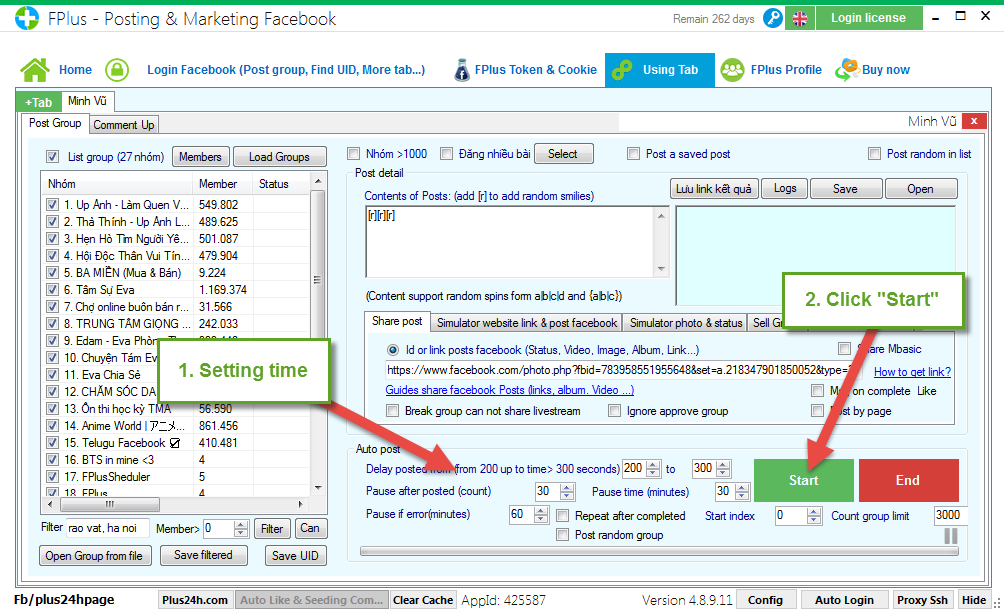Click the pause icon beside the progress bar

pyautogui.click(x=951, y=536)
